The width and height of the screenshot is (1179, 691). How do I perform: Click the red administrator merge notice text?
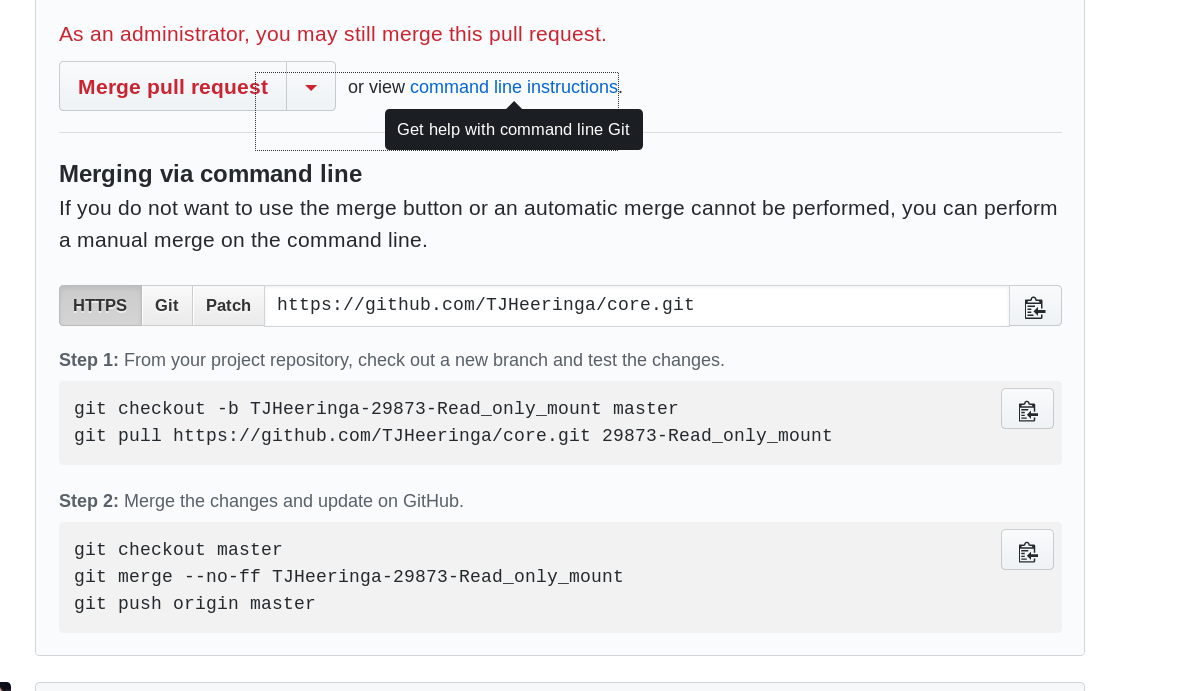[332, 35]
